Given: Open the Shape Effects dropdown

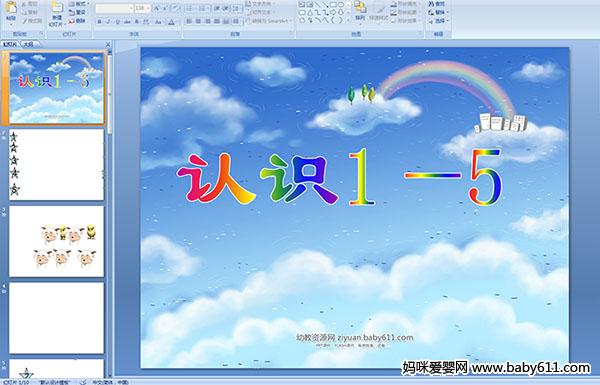Looking at the screenshot, I should tap(404, 21).
